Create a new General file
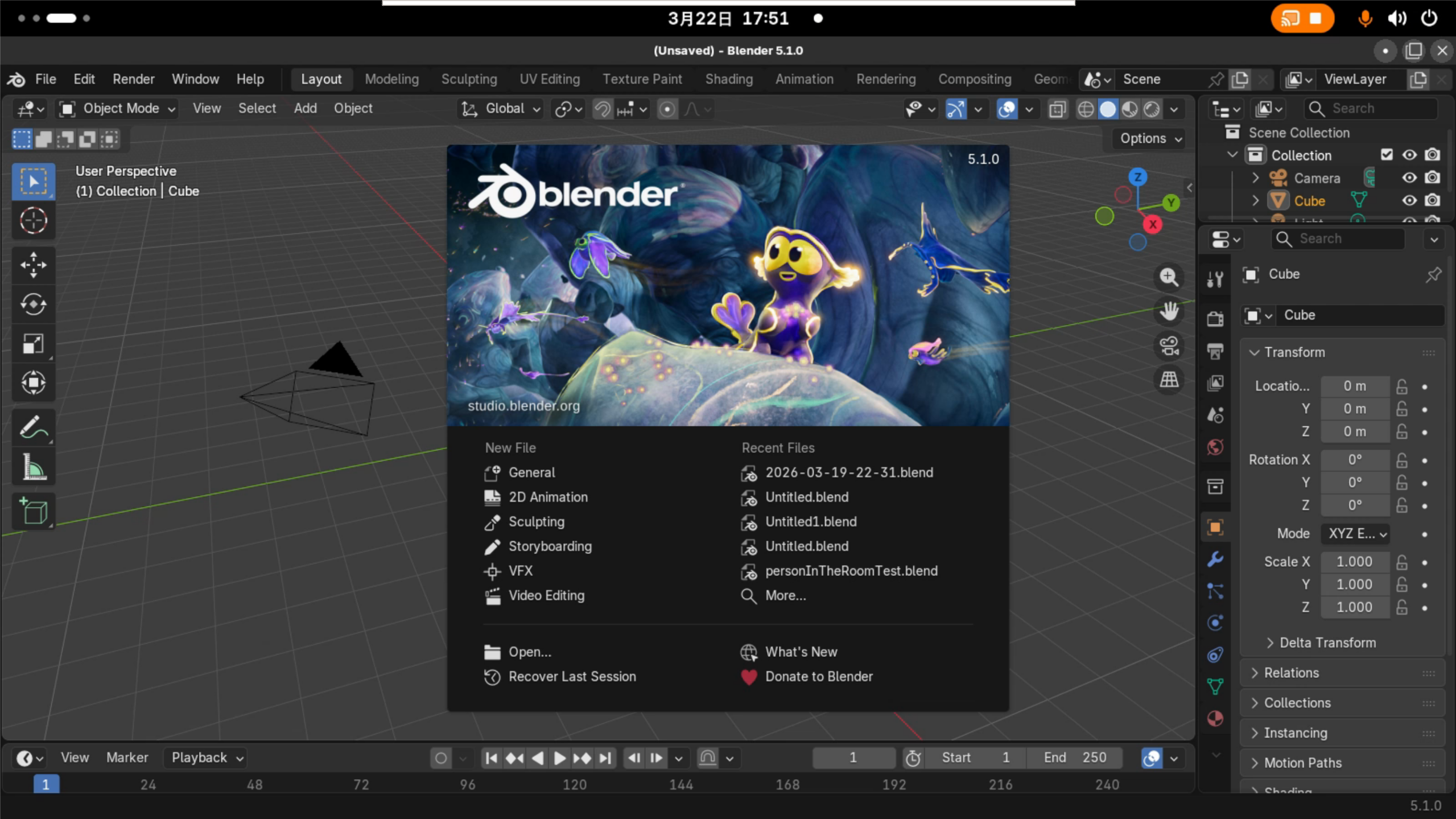The width and height of the screenshot is (1456, 819). [519, 473]
